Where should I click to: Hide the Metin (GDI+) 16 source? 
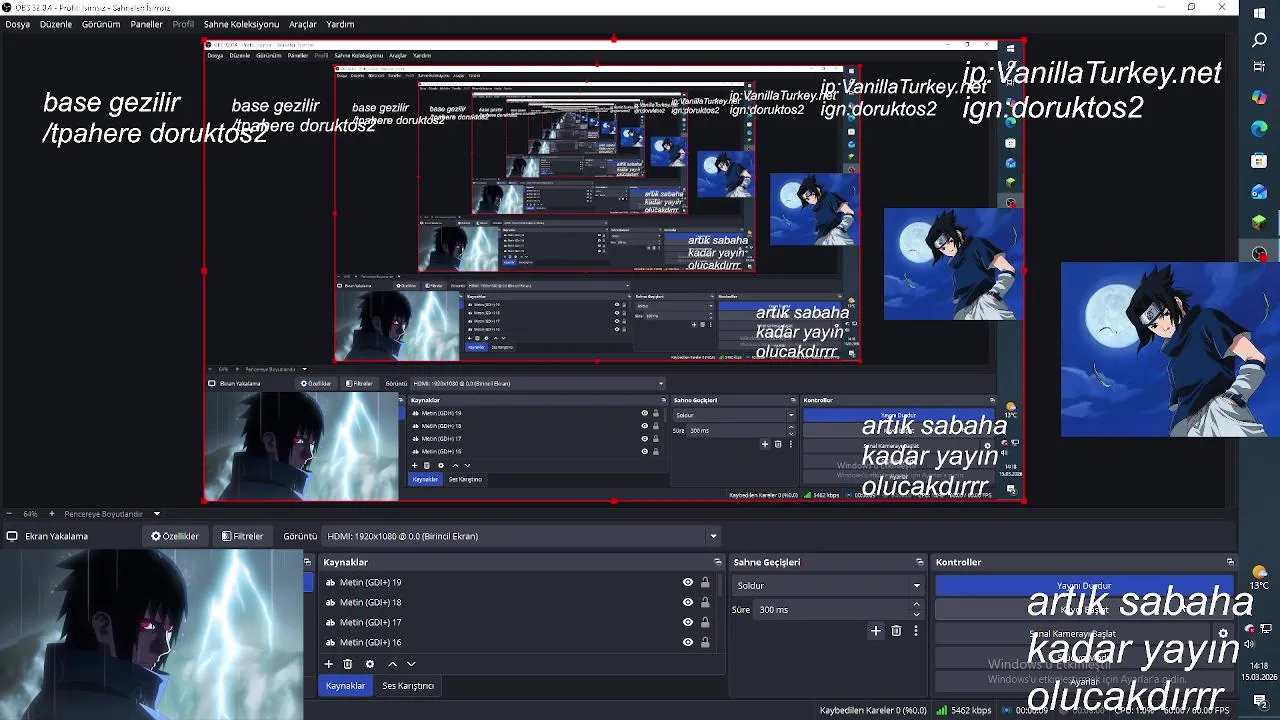(x=687, y=642)
